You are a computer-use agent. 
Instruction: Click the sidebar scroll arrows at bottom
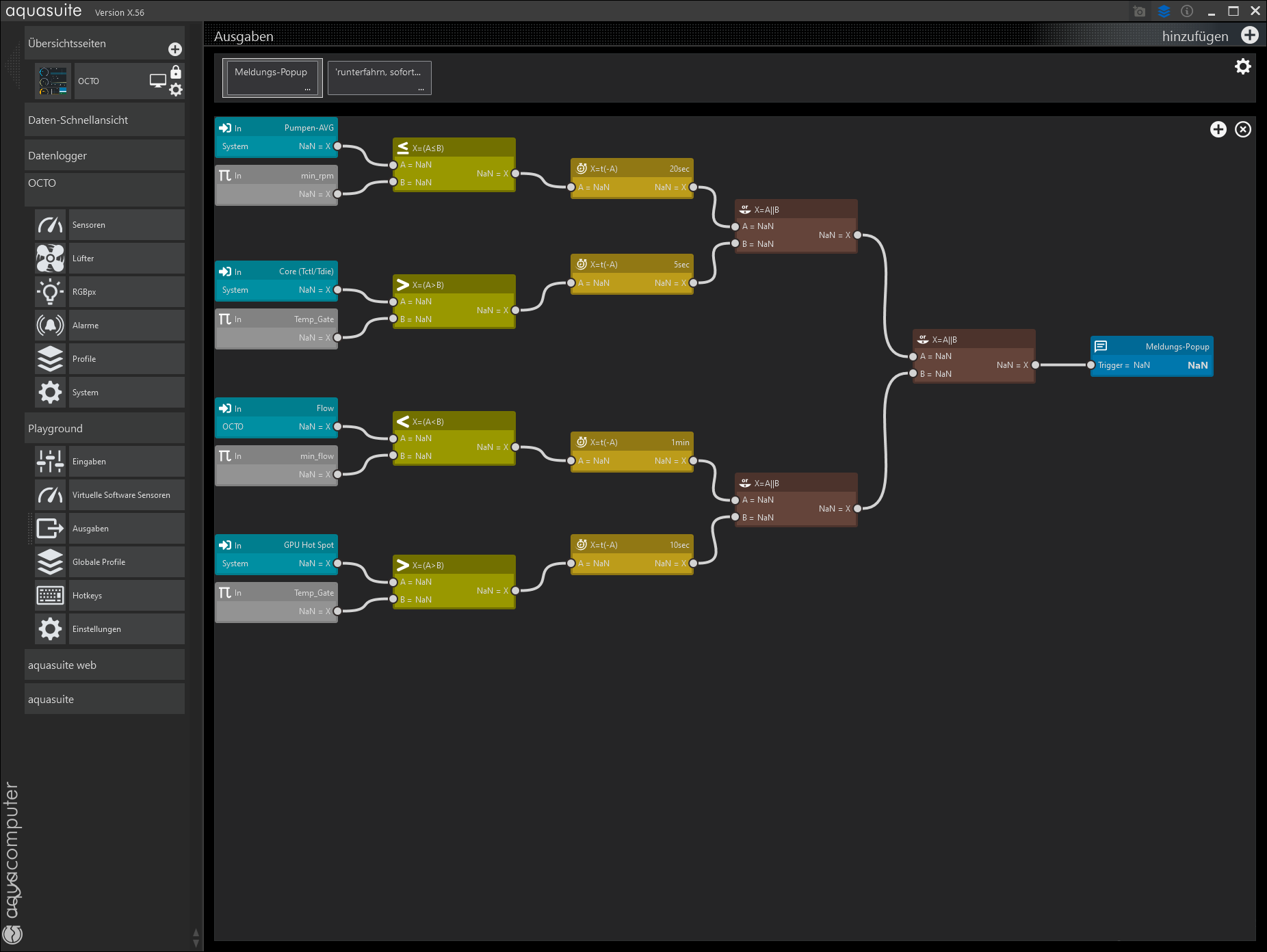(196, 938)
